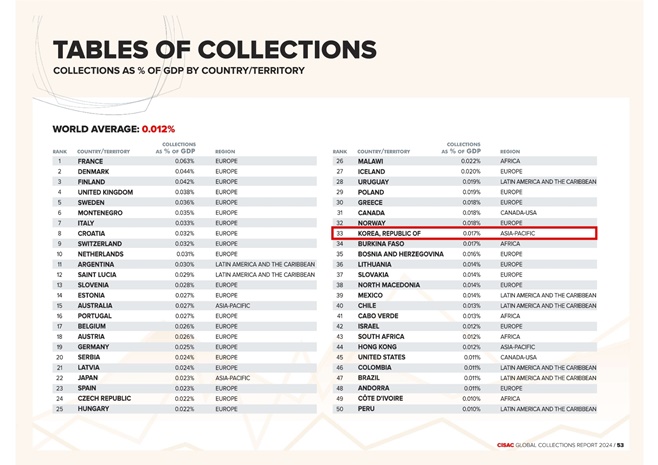The height and width of the screenshot is (465, 658).
Task: Select Argentina's Latin America region text
Action: click(265, 264)
